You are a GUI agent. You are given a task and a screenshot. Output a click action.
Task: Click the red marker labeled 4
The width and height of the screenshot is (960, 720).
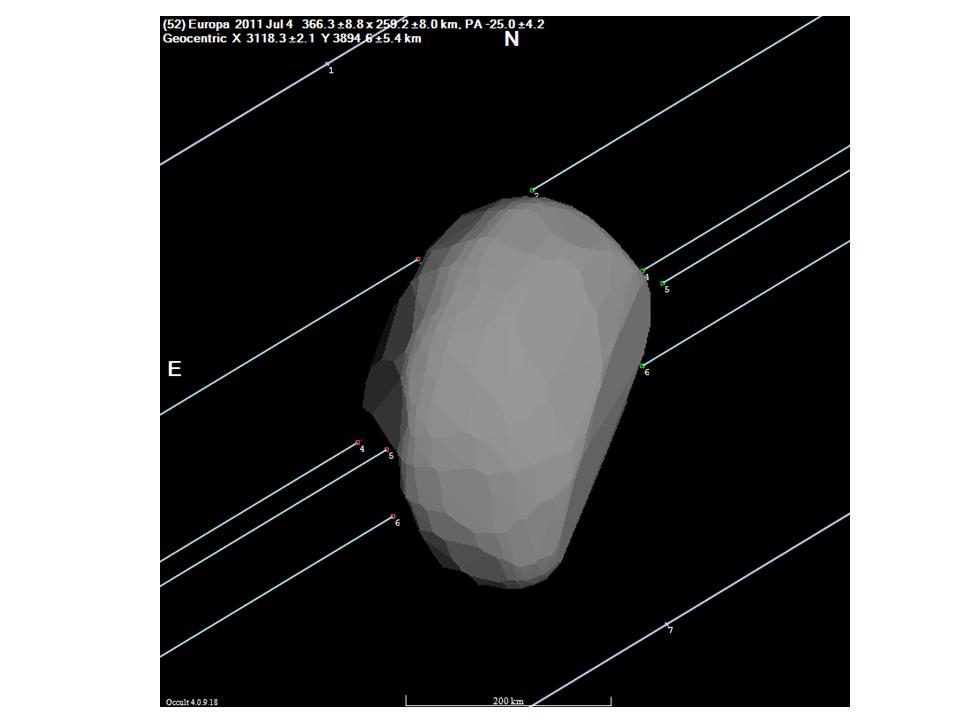(358, 442)
